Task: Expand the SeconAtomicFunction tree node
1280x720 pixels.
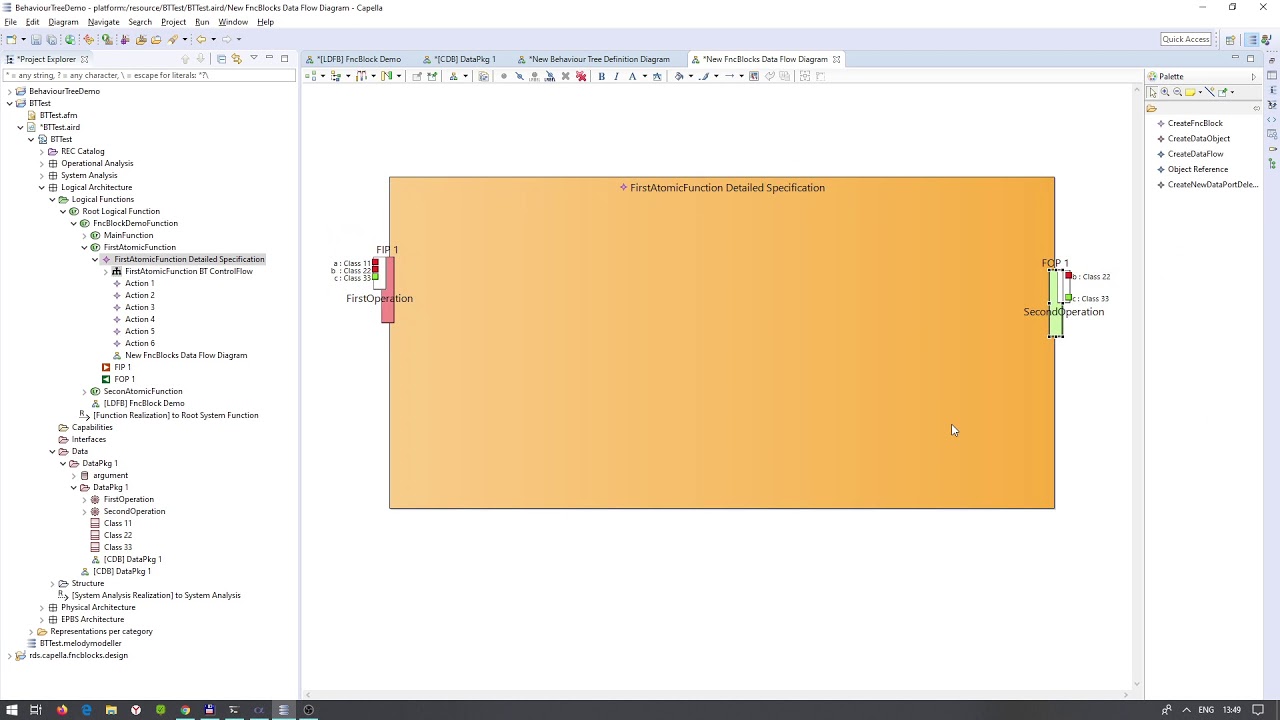Action: (85, 391)
